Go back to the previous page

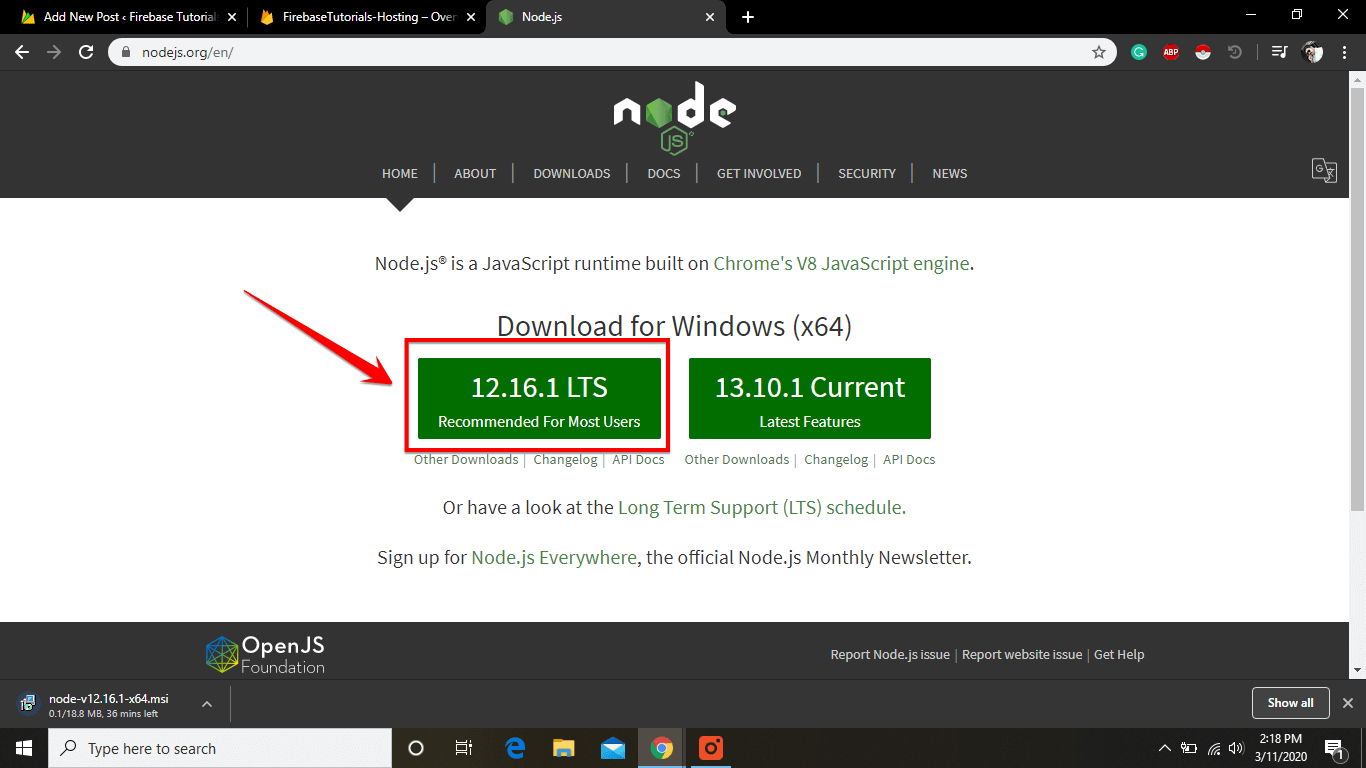pyautogui.click(x=22, y=52)
